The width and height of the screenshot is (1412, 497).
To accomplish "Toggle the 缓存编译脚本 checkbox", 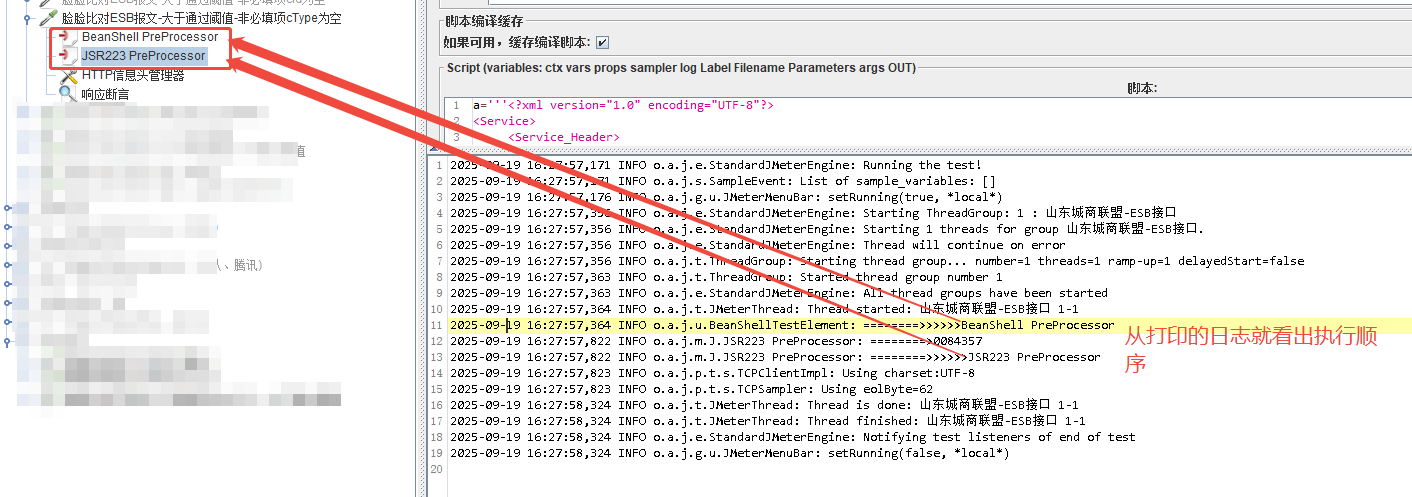I will [x=602, y=42].
